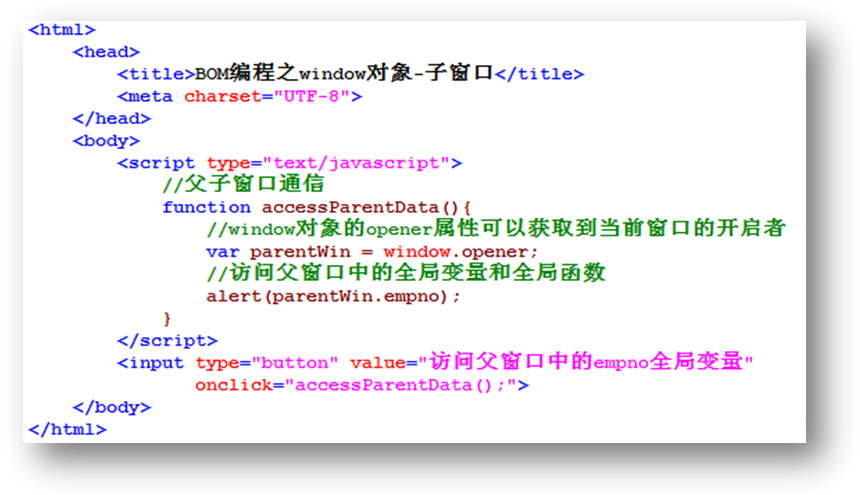Click the closing </html> tag
This screenshot has height=495, width=860.
(67, 429)
